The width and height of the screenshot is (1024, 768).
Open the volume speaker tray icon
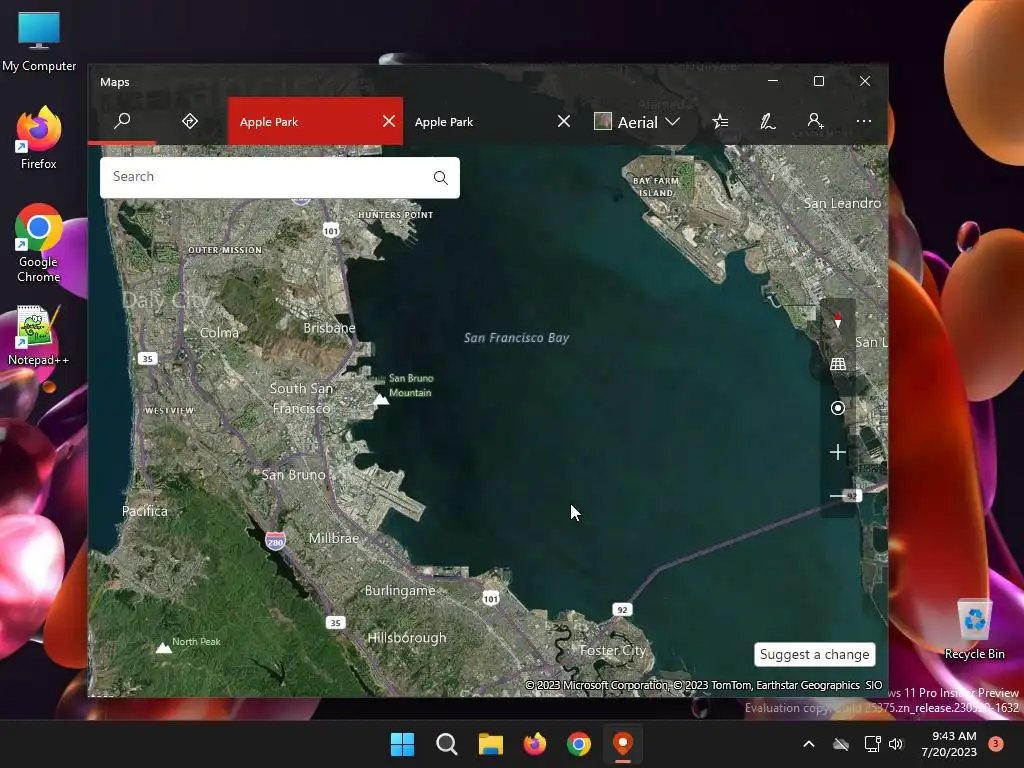tap(896, 744)
